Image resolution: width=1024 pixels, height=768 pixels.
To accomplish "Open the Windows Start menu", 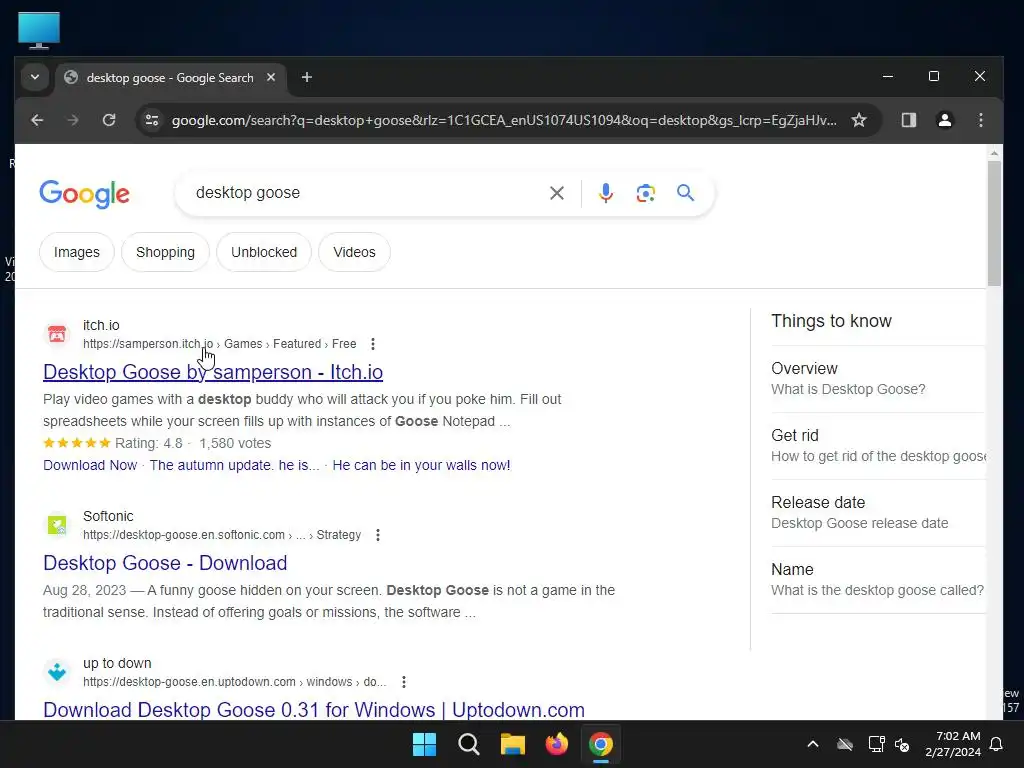I will 424,744.
